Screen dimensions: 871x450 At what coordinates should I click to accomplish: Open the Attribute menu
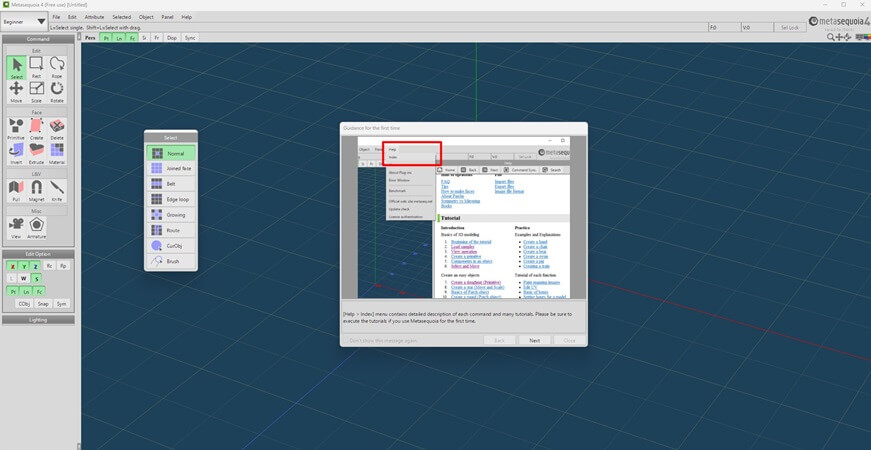pos(94,17)
